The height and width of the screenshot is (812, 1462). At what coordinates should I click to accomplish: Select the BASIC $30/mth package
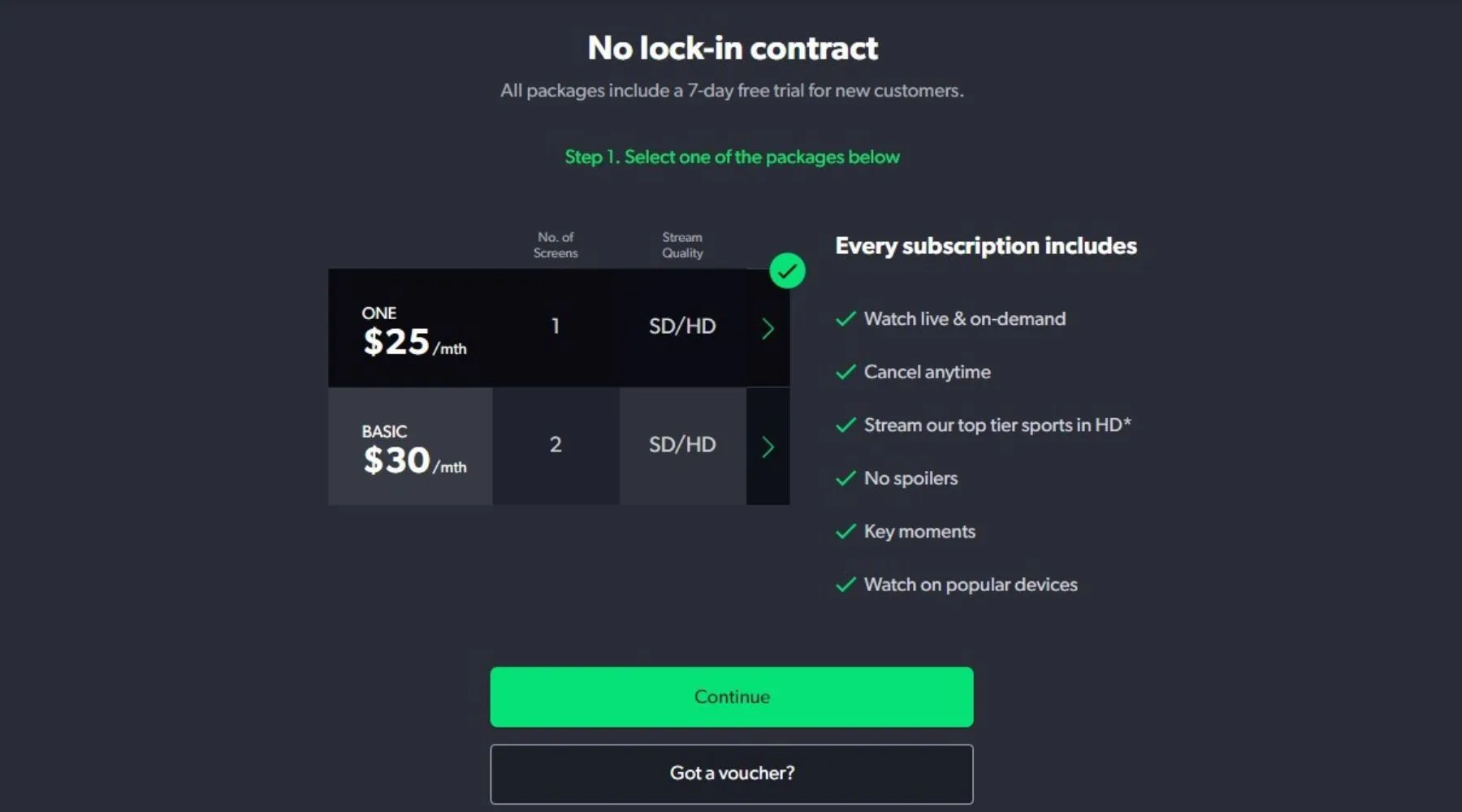coord(413,447)
